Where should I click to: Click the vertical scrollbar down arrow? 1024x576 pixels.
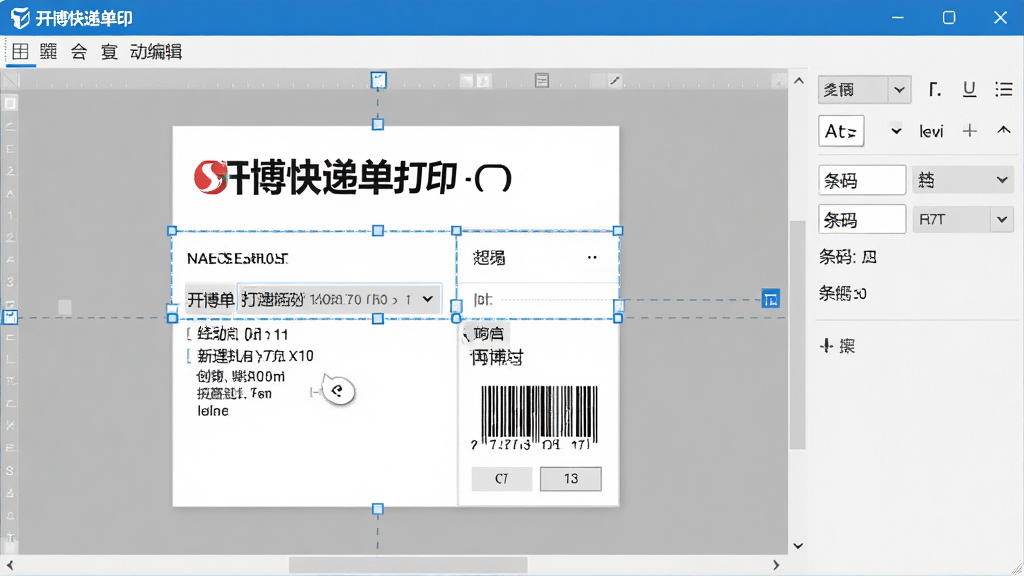point(798,546)
